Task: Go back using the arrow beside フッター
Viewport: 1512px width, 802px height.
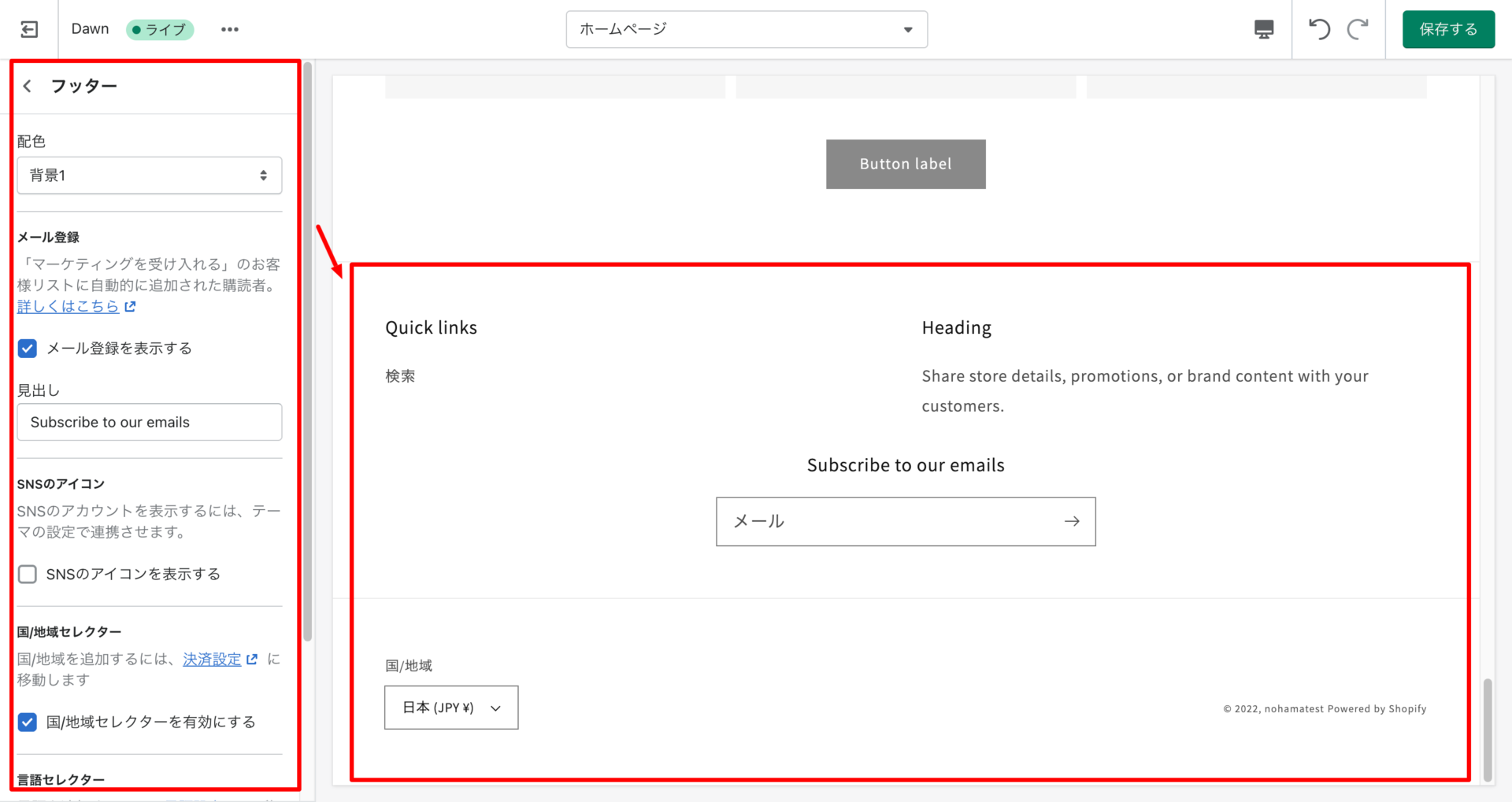Action: (28, 86)
